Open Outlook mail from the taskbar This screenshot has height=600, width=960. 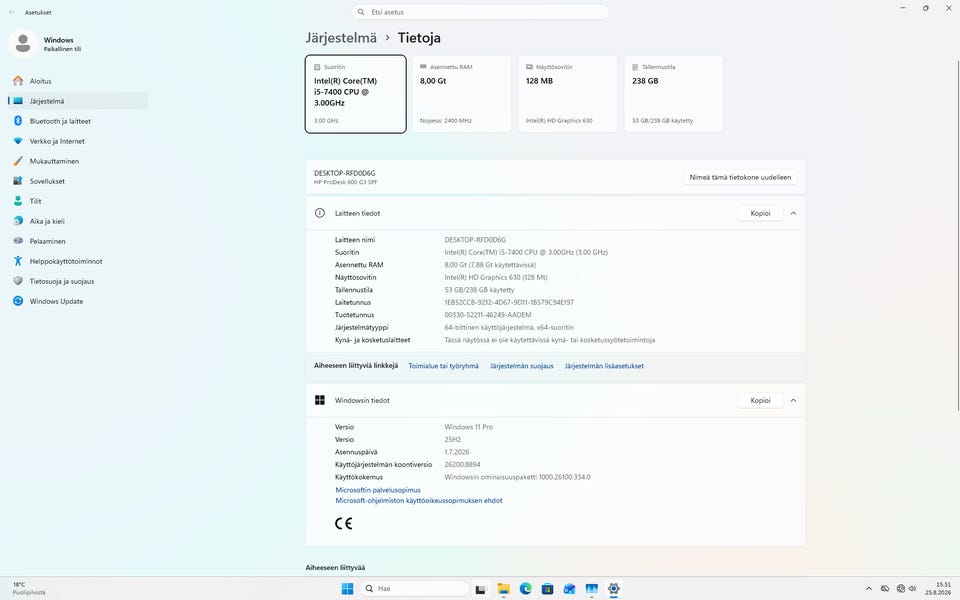coord(569,589)
